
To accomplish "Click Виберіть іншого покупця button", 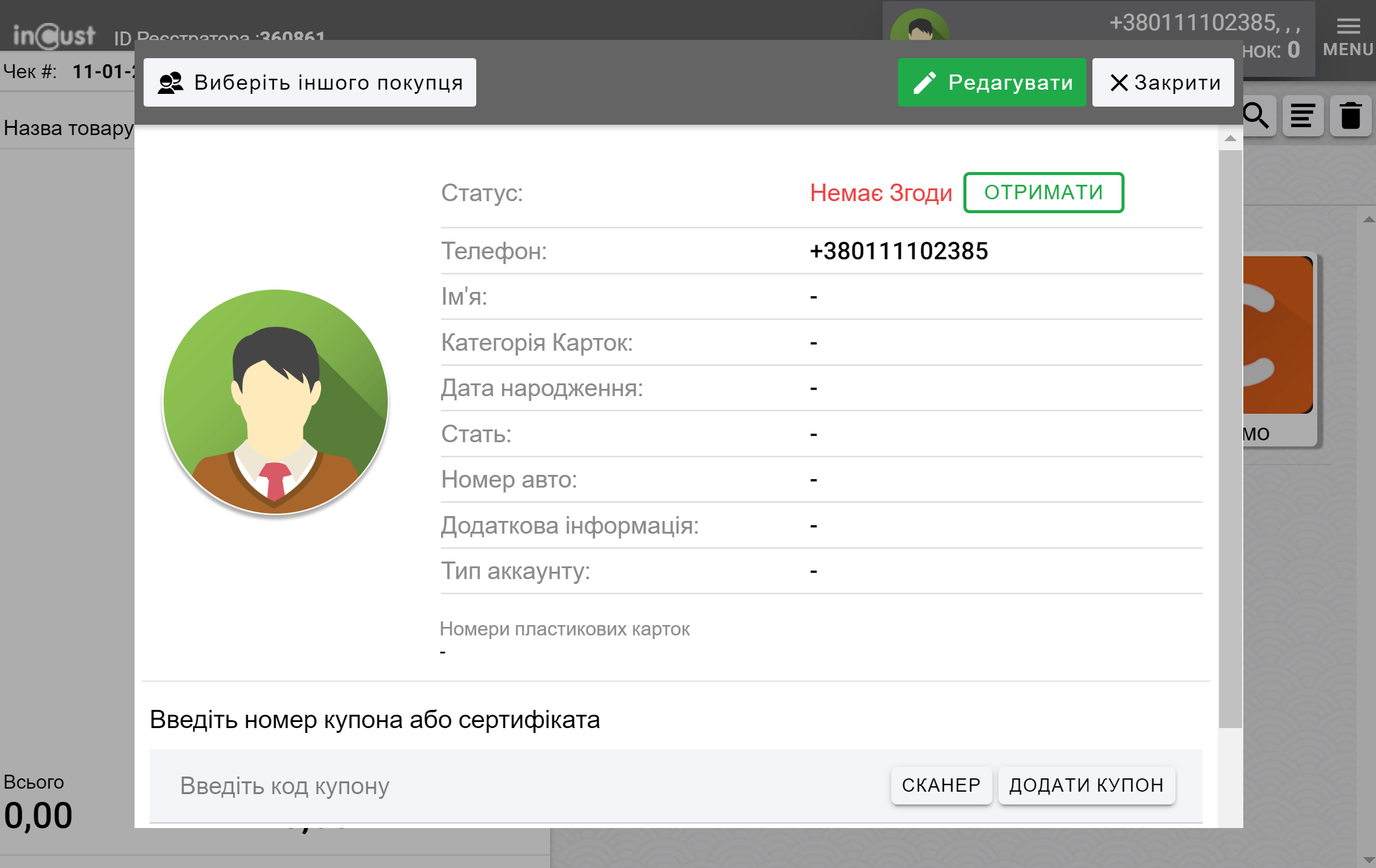I will click(310, 83).
